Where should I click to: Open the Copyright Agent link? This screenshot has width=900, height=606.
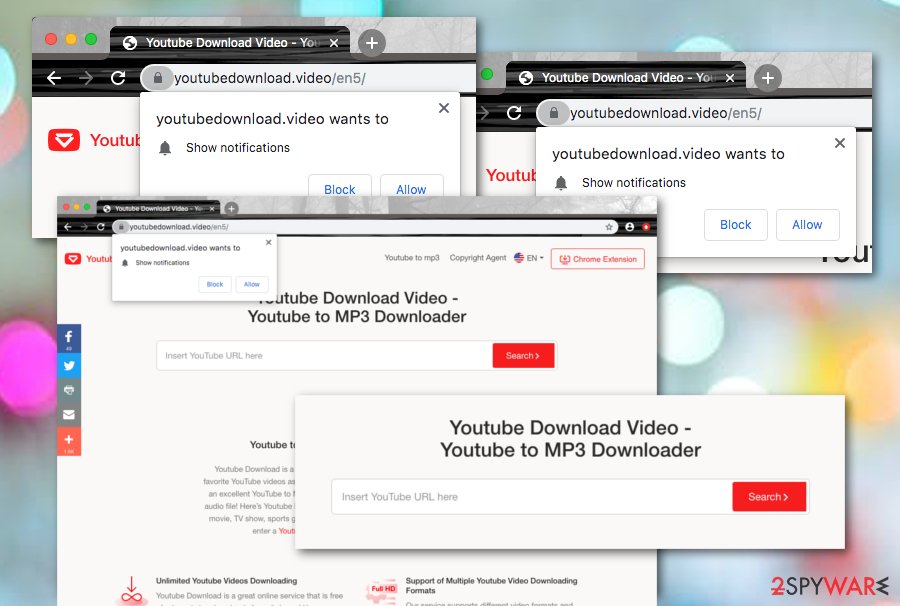(x=478, y=258)
